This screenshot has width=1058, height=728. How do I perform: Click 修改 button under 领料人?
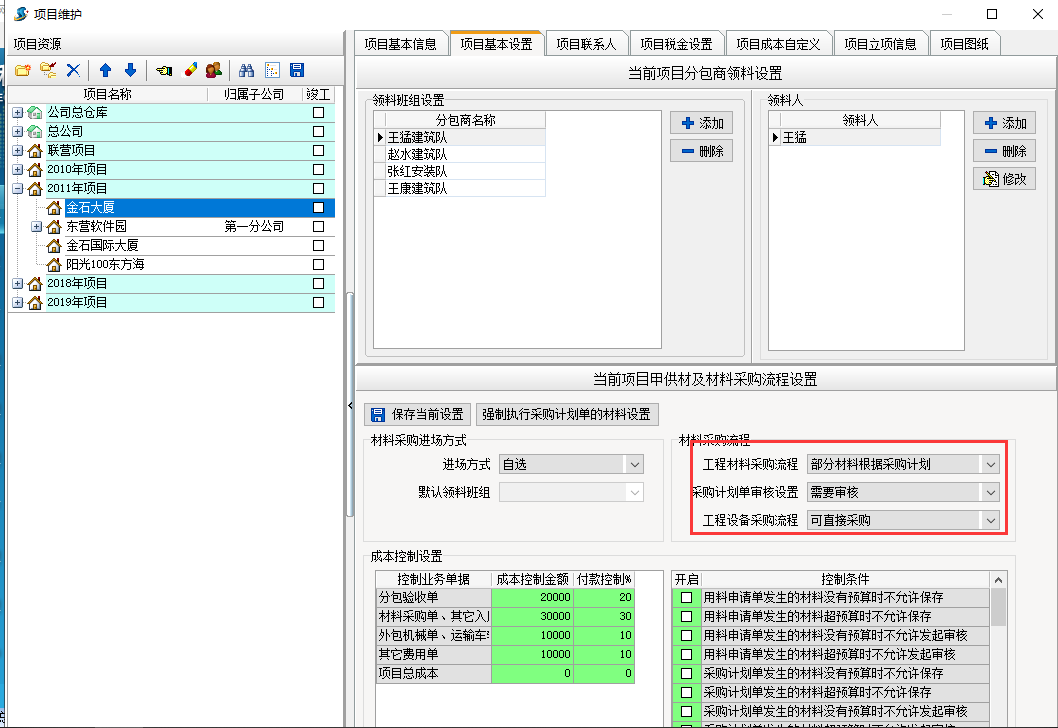click(1004, 179)
